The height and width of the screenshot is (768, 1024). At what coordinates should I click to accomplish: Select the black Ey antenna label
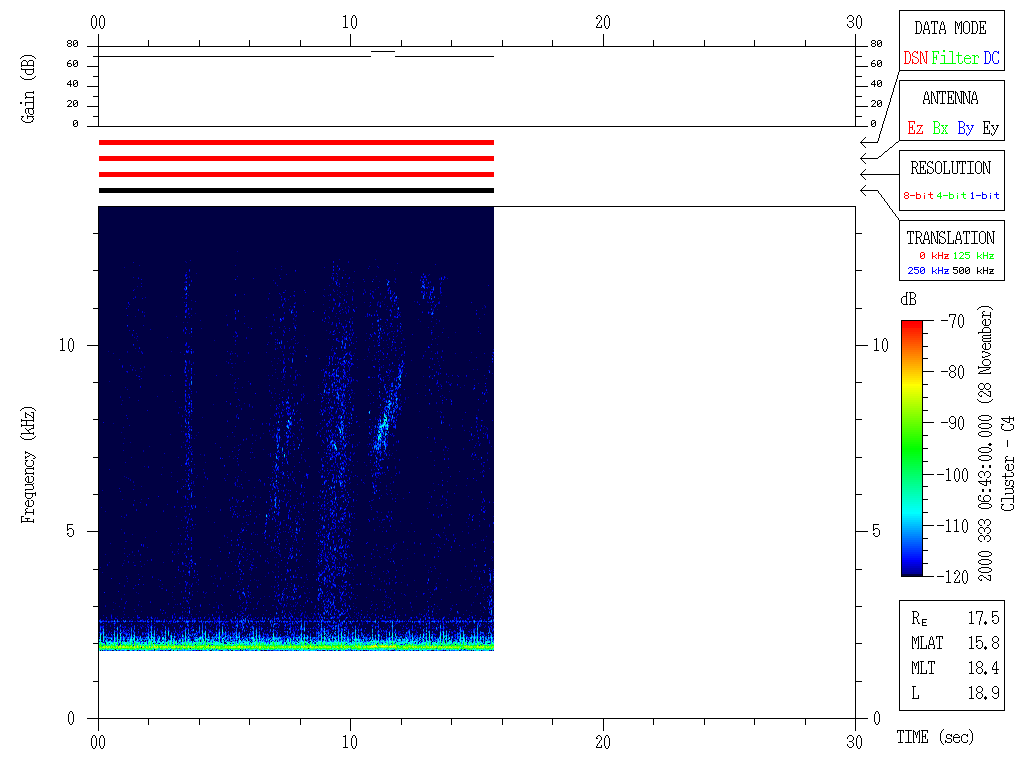pos(990,129)
